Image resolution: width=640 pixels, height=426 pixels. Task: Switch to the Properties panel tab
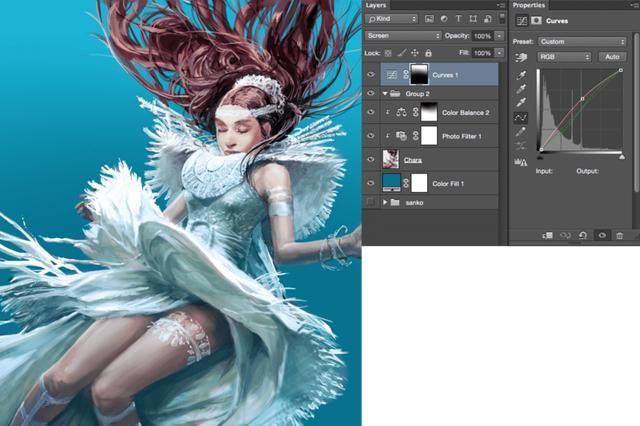point(529,5)
